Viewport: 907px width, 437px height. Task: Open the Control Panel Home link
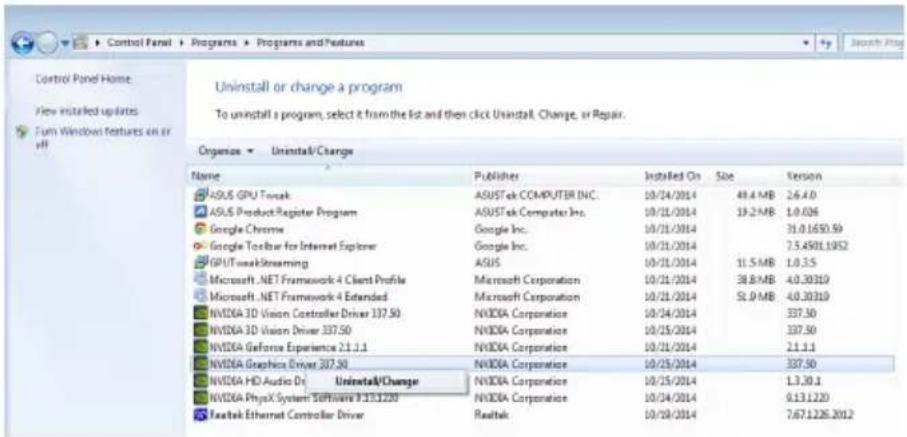83,79
